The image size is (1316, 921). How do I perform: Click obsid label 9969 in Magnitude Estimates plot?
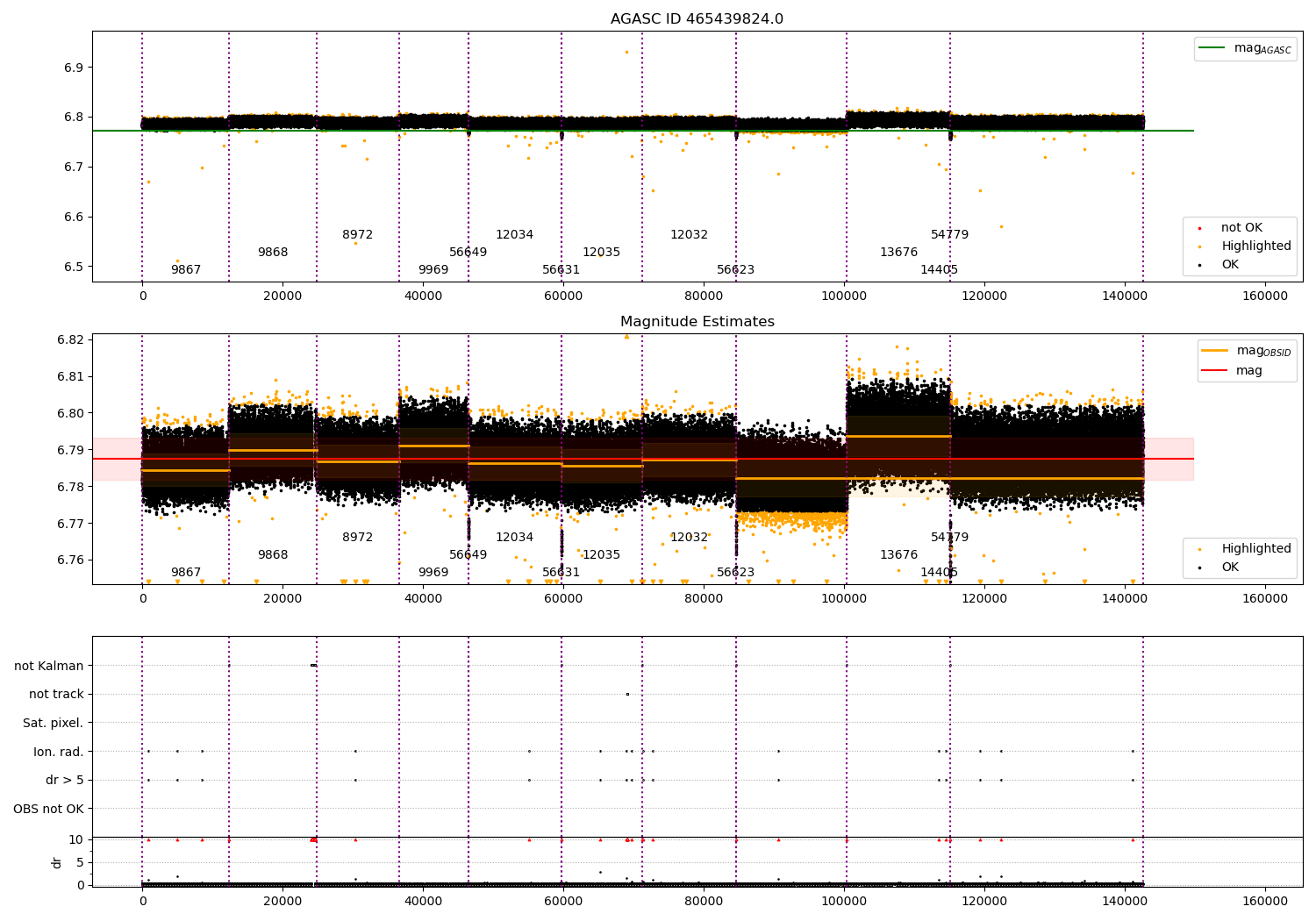[433, 573]
